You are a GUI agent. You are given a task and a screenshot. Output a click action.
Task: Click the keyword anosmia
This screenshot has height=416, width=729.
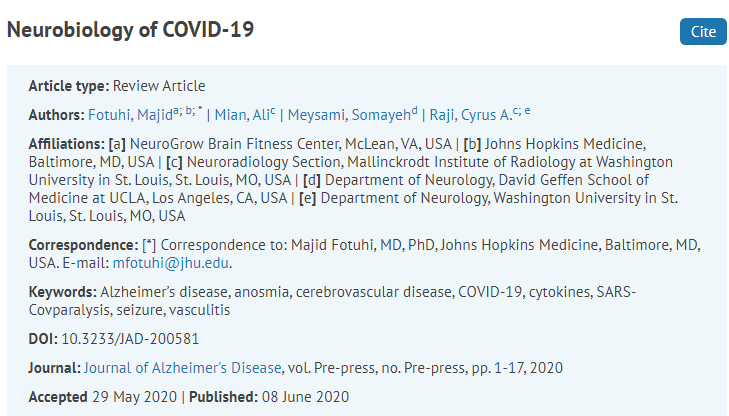tap(262, 292)
